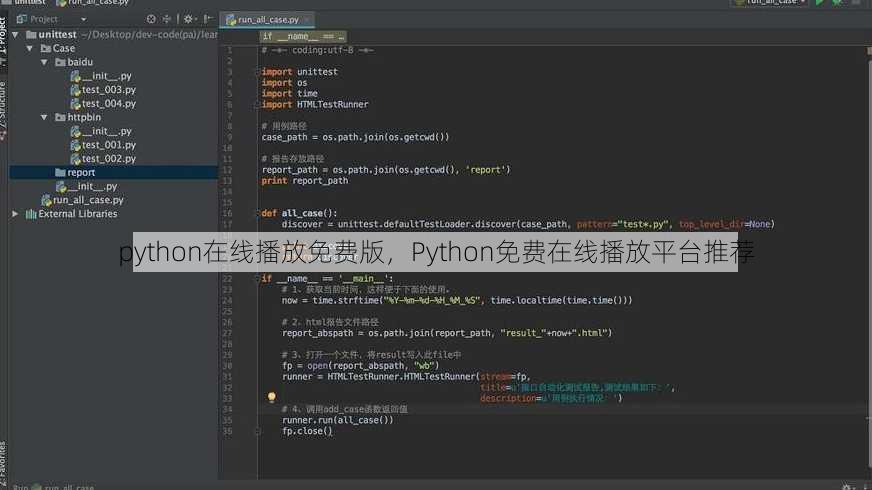Click the 'now = time.strftime' line
Viewport: 872px width, 490px height.
point(457,300)
